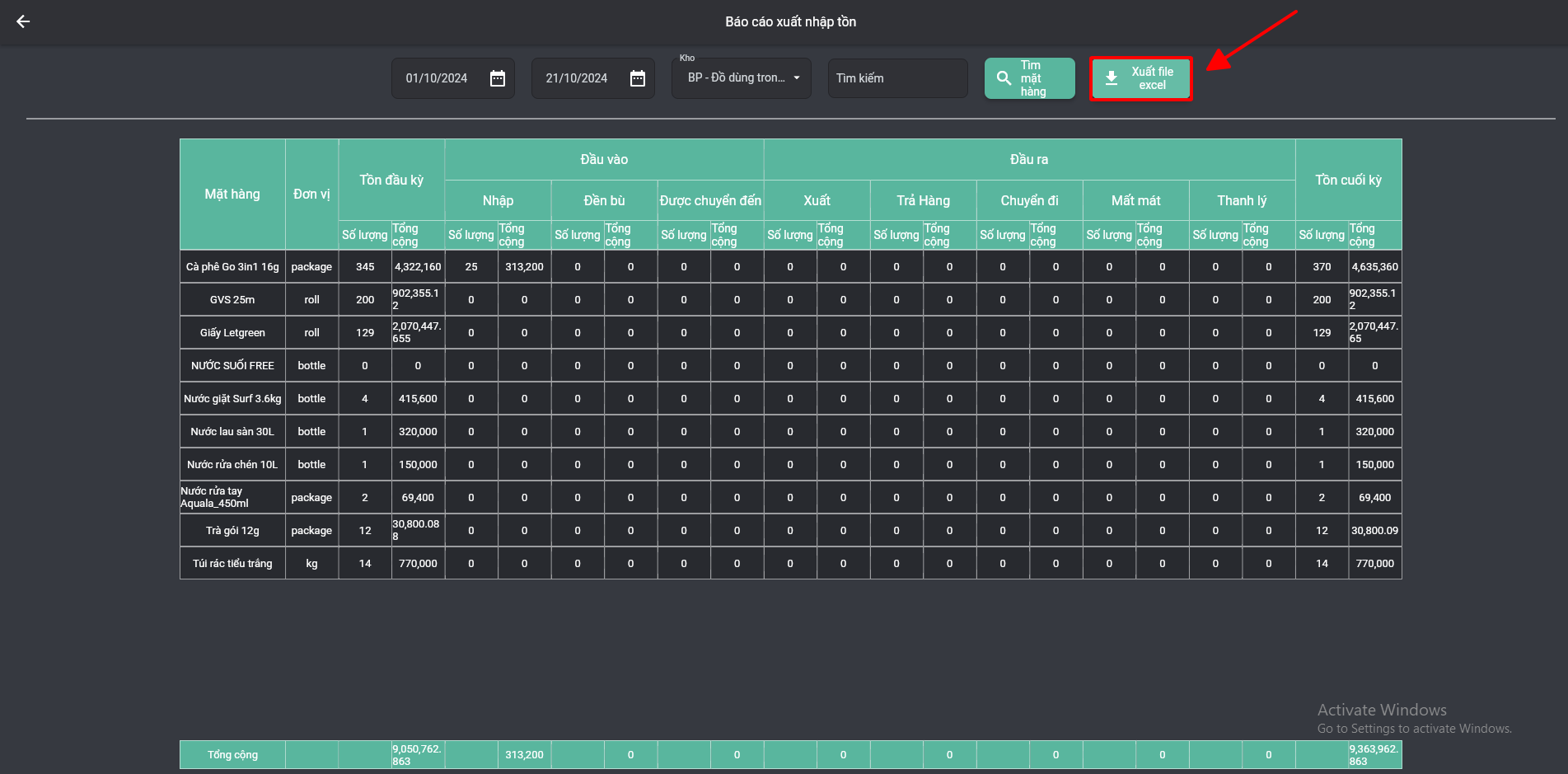Click the Mất mát sub-header
The width and height of the screenshot is (1568, 774).
point(1135,200)
